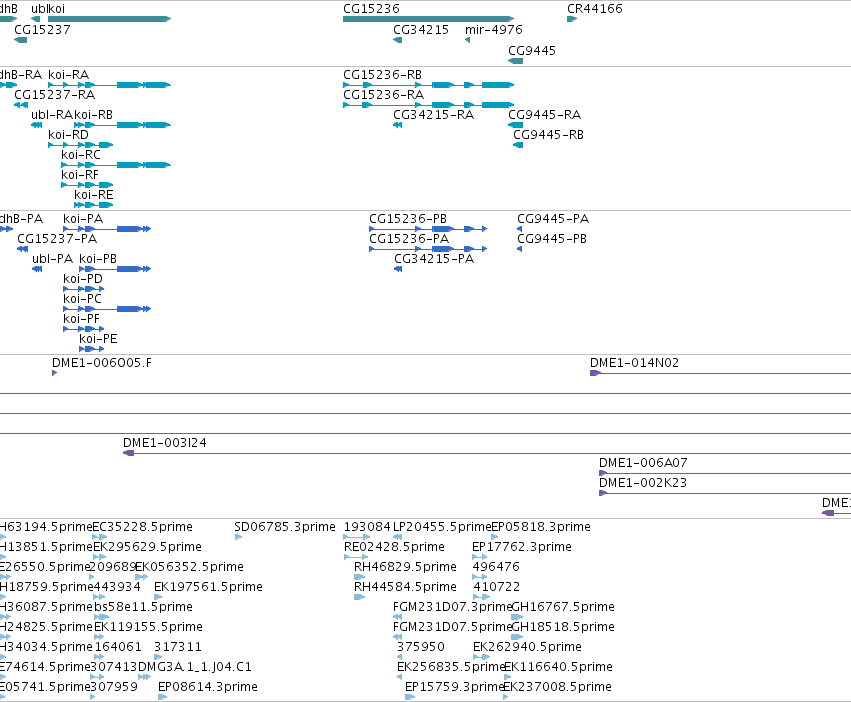
Task: Click the CG34215-PA protein label
Action: coord(434,260)
